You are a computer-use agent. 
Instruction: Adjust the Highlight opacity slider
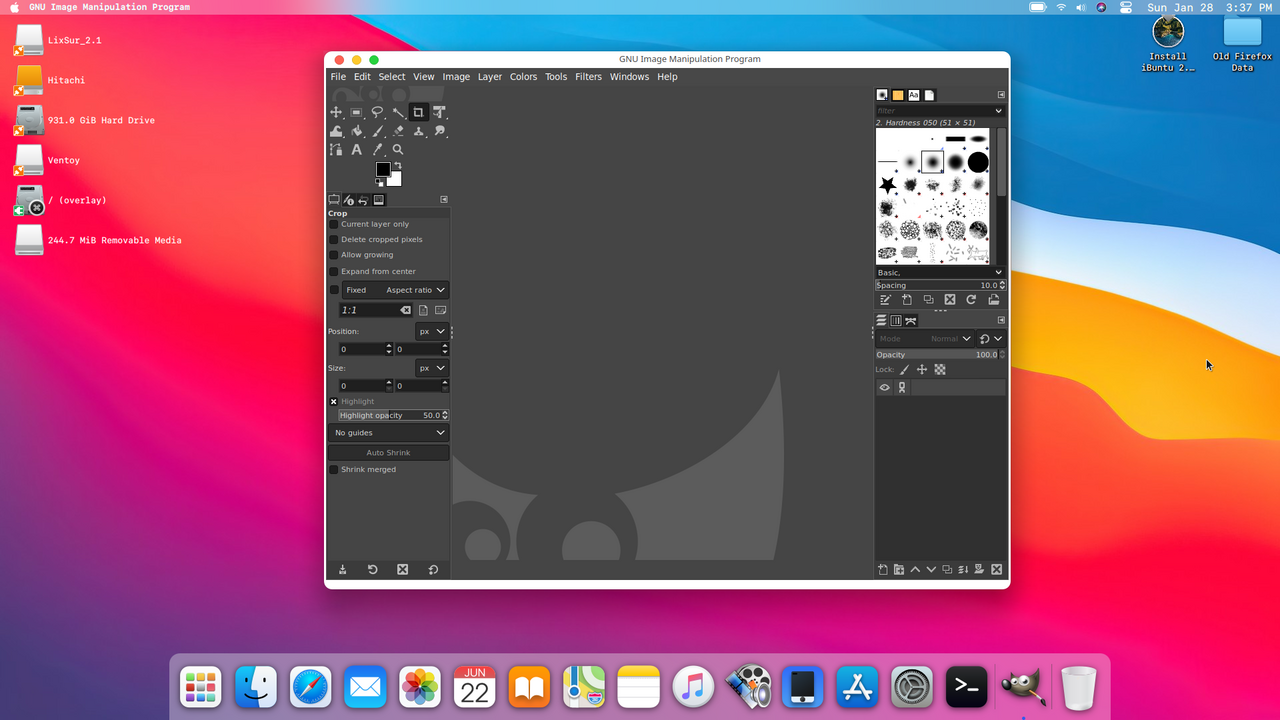393,415
